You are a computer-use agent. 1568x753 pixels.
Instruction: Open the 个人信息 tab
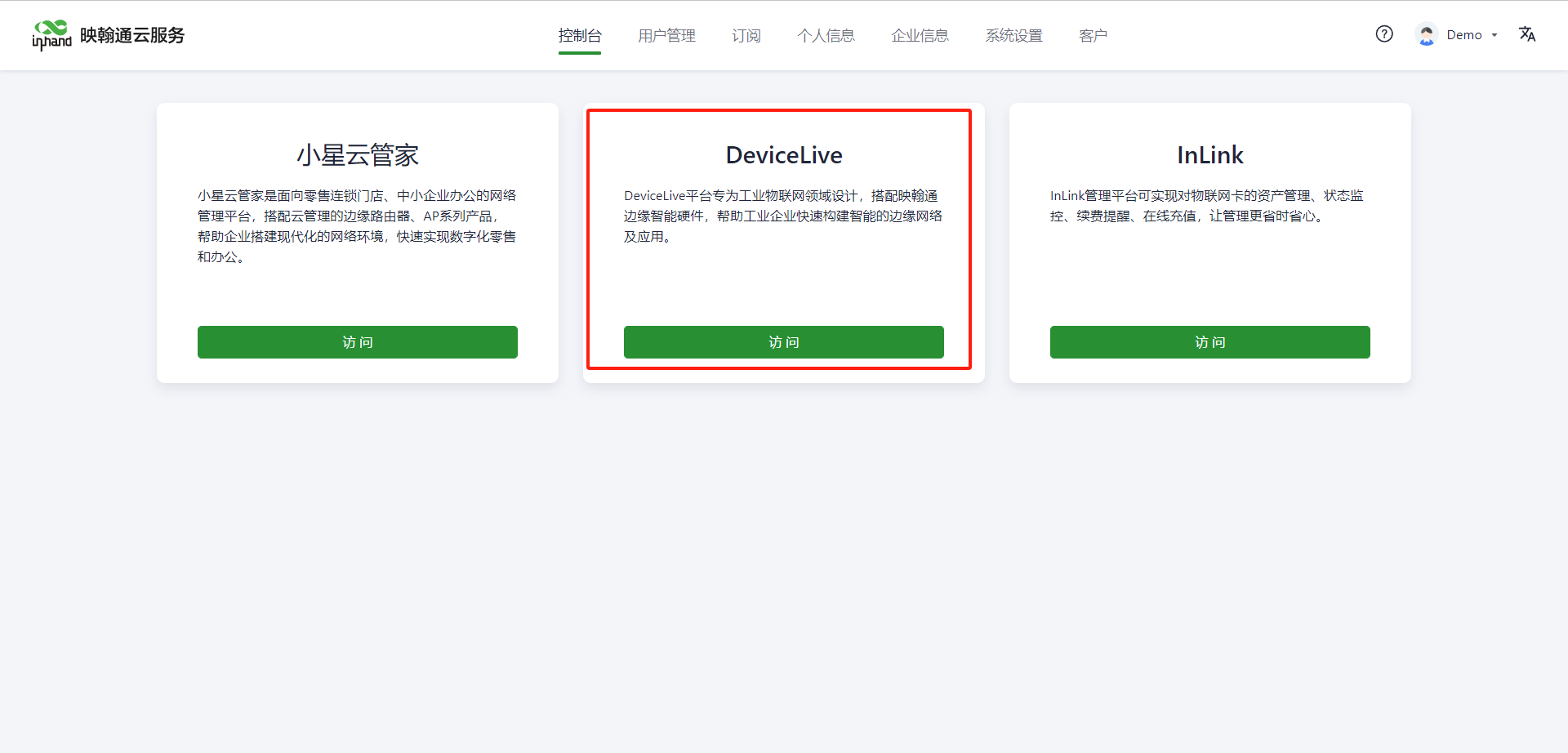tap(826, 35)
